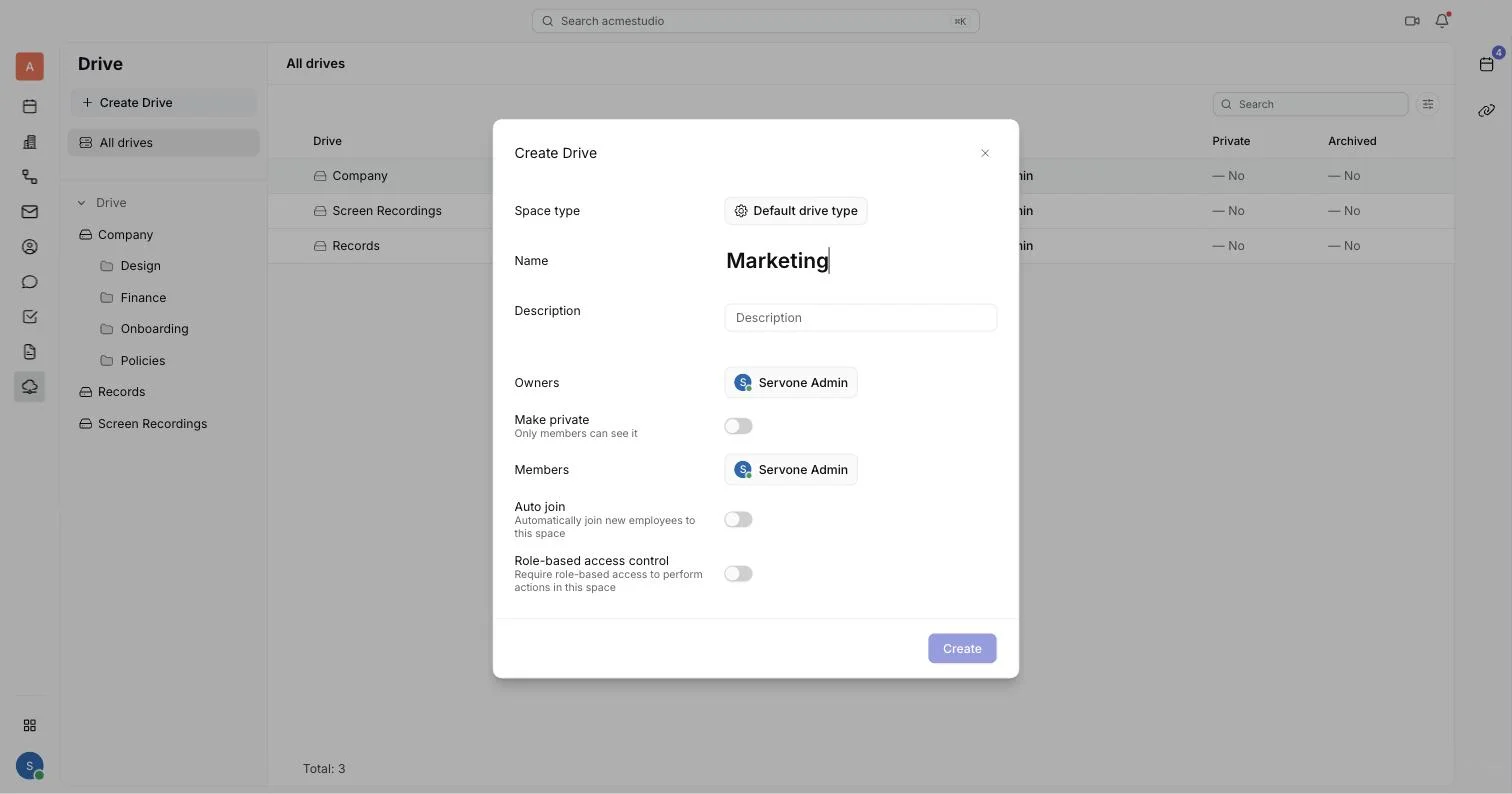
Task: Toggle the Make private switch
Action: (x=738, y=426)
